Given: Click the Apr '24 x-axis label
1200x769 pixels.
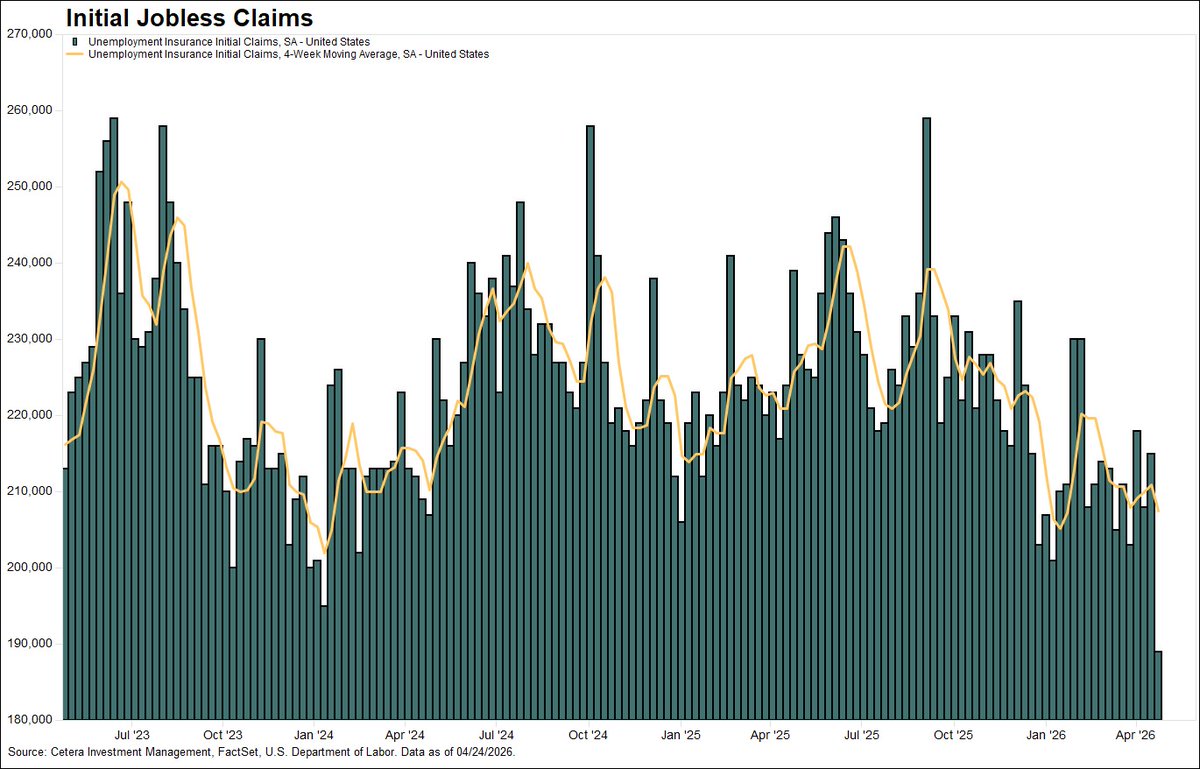Looking at the screenshot, I should pos(407,734).
